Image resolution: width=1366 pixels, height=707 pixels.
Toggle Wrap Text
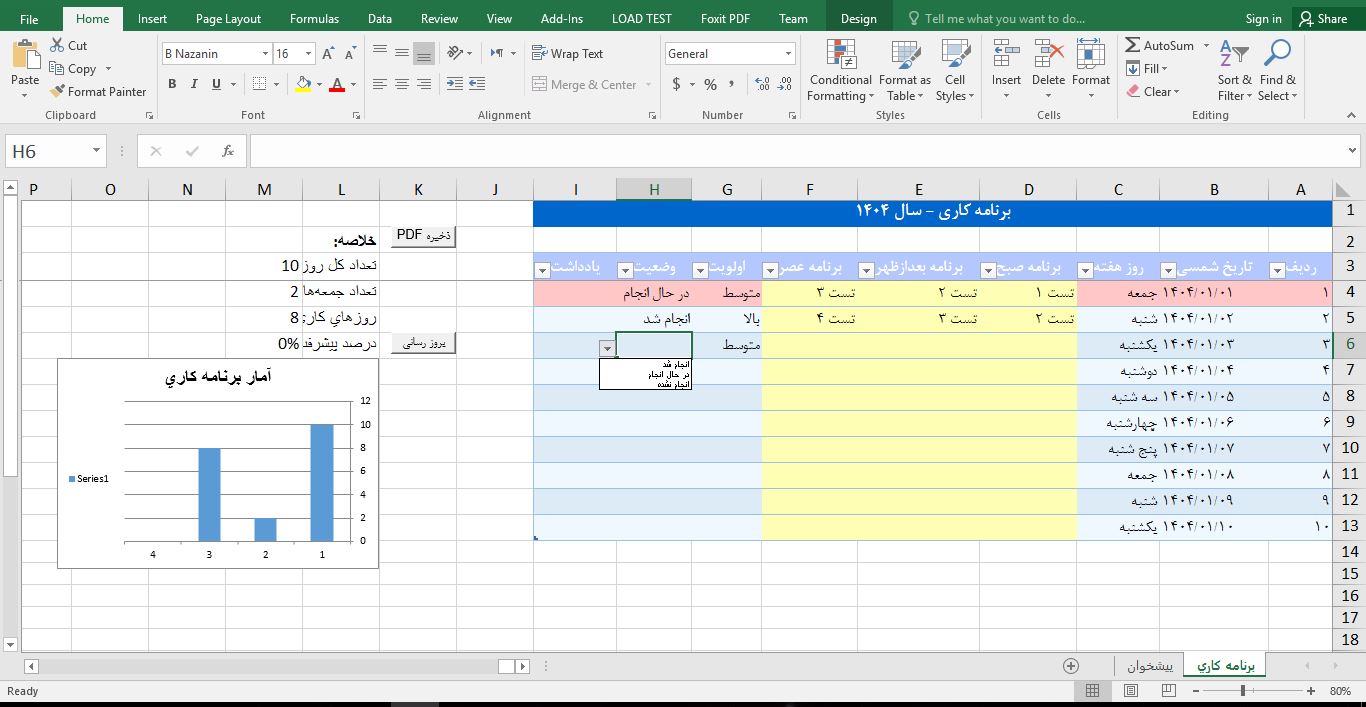coord(567,53)
